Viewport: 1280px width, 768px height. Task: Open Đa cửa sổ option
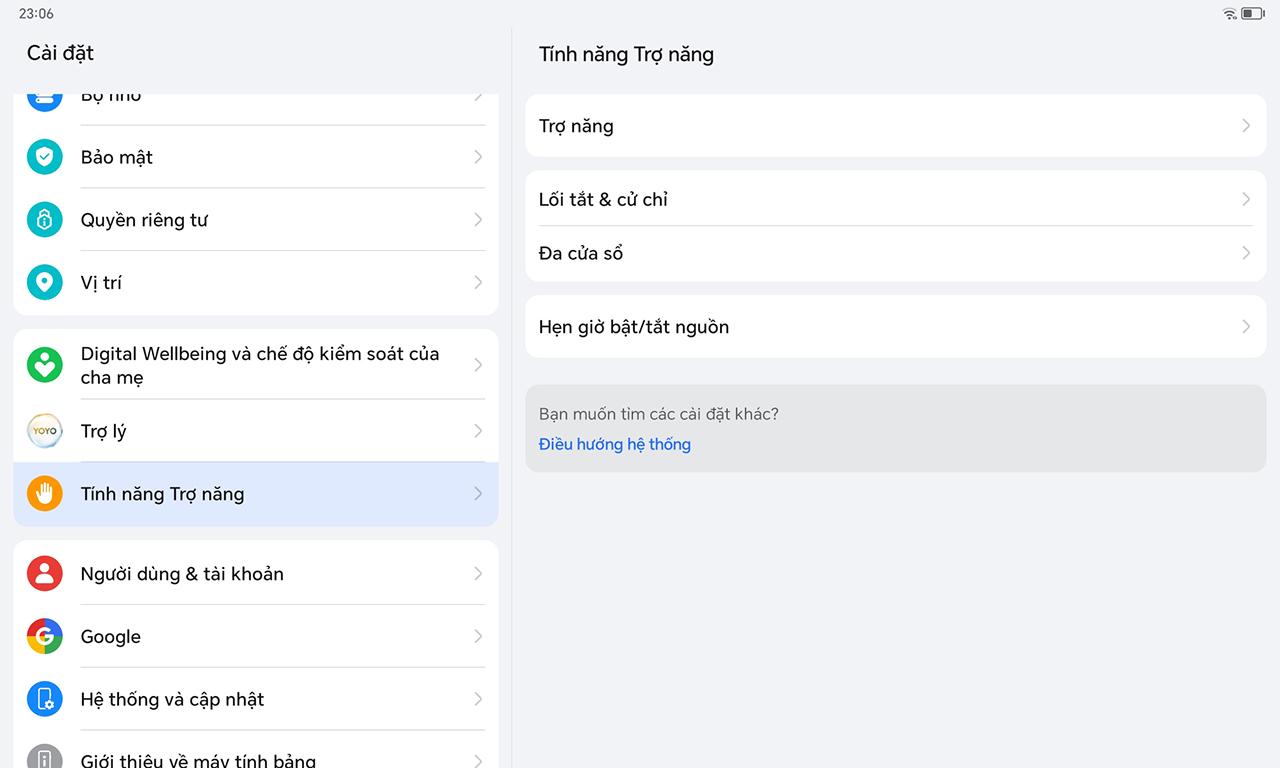pyautogui.click(x=895, y=253)
